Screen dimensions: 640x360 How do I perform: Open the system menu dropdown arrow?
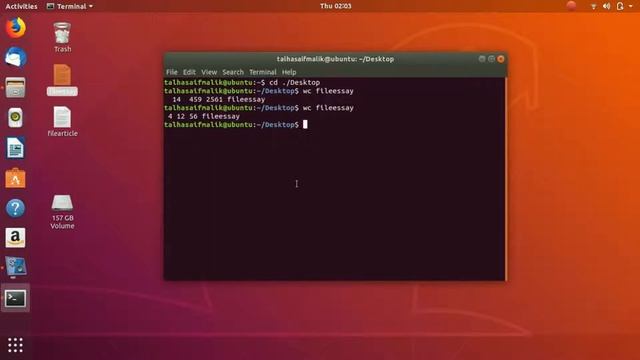[630, 6]
